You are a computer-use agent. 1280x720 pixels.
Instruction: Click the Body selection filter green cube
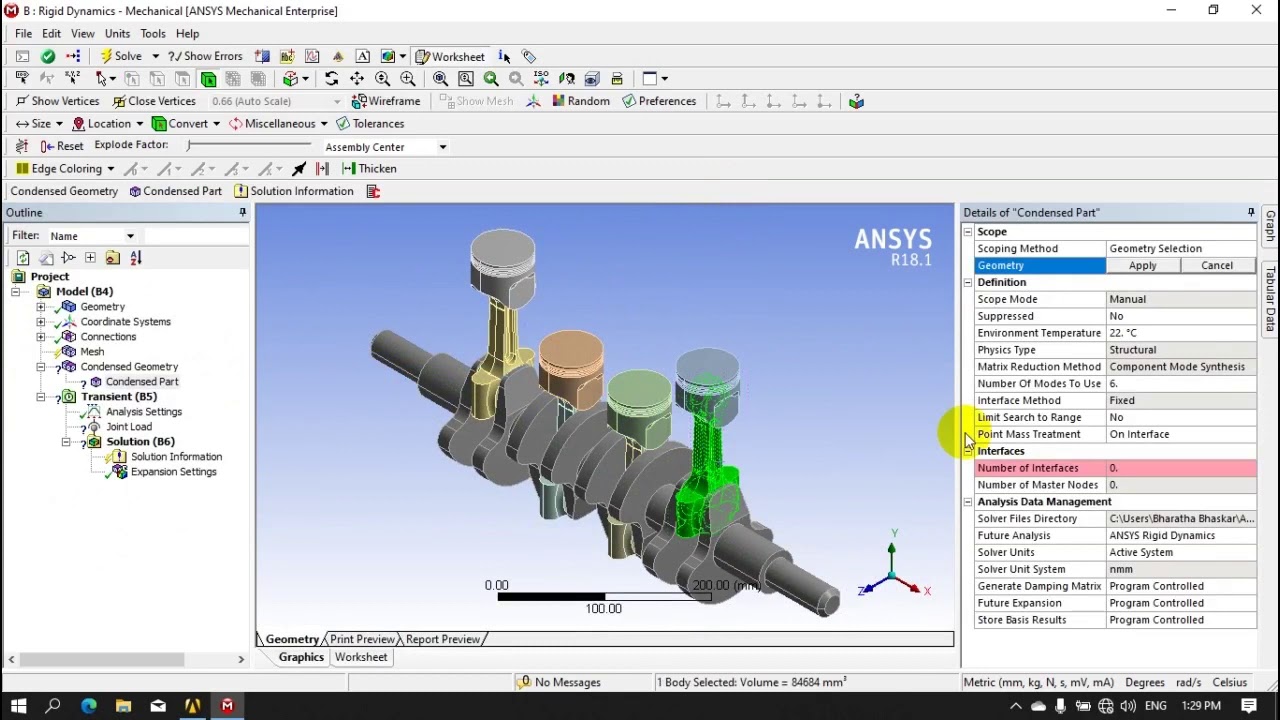point(208,79)
